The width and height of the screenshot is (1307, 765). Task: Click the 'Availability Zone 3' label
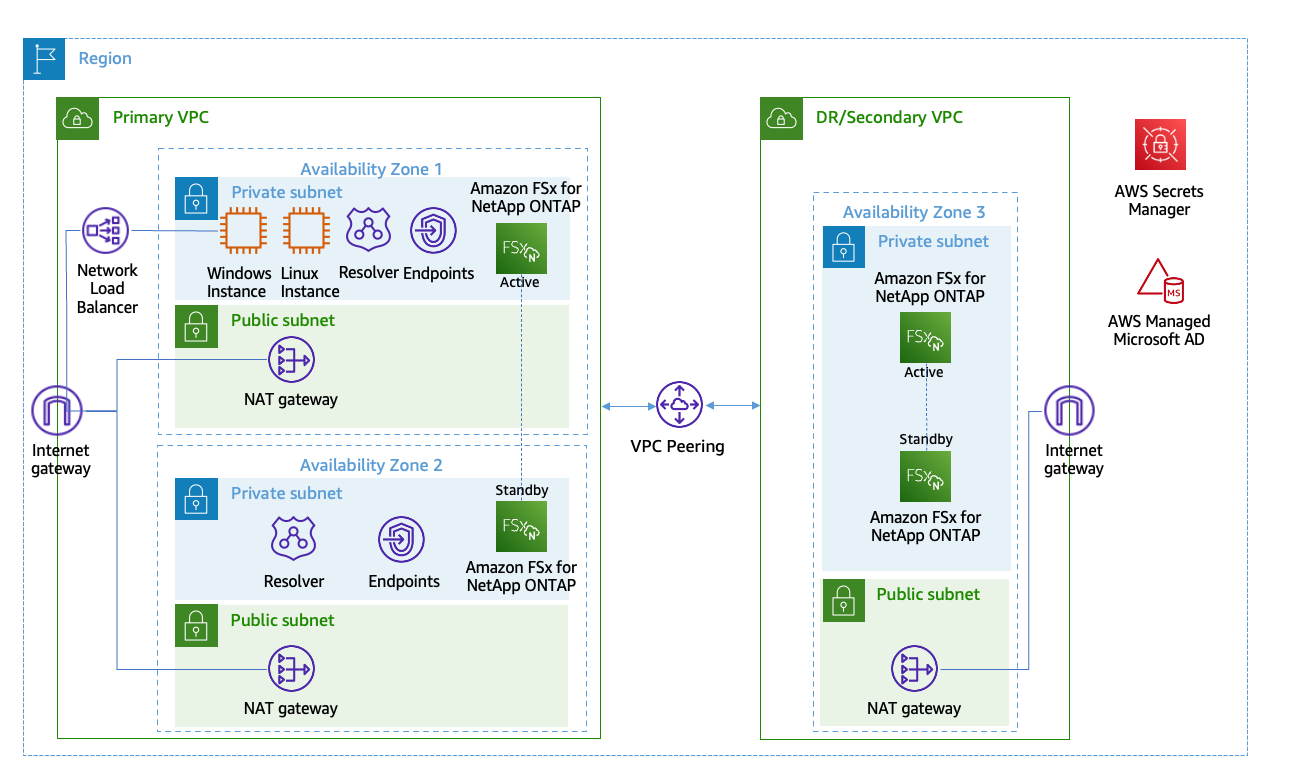pyautogui.click(x=914, y=212)
